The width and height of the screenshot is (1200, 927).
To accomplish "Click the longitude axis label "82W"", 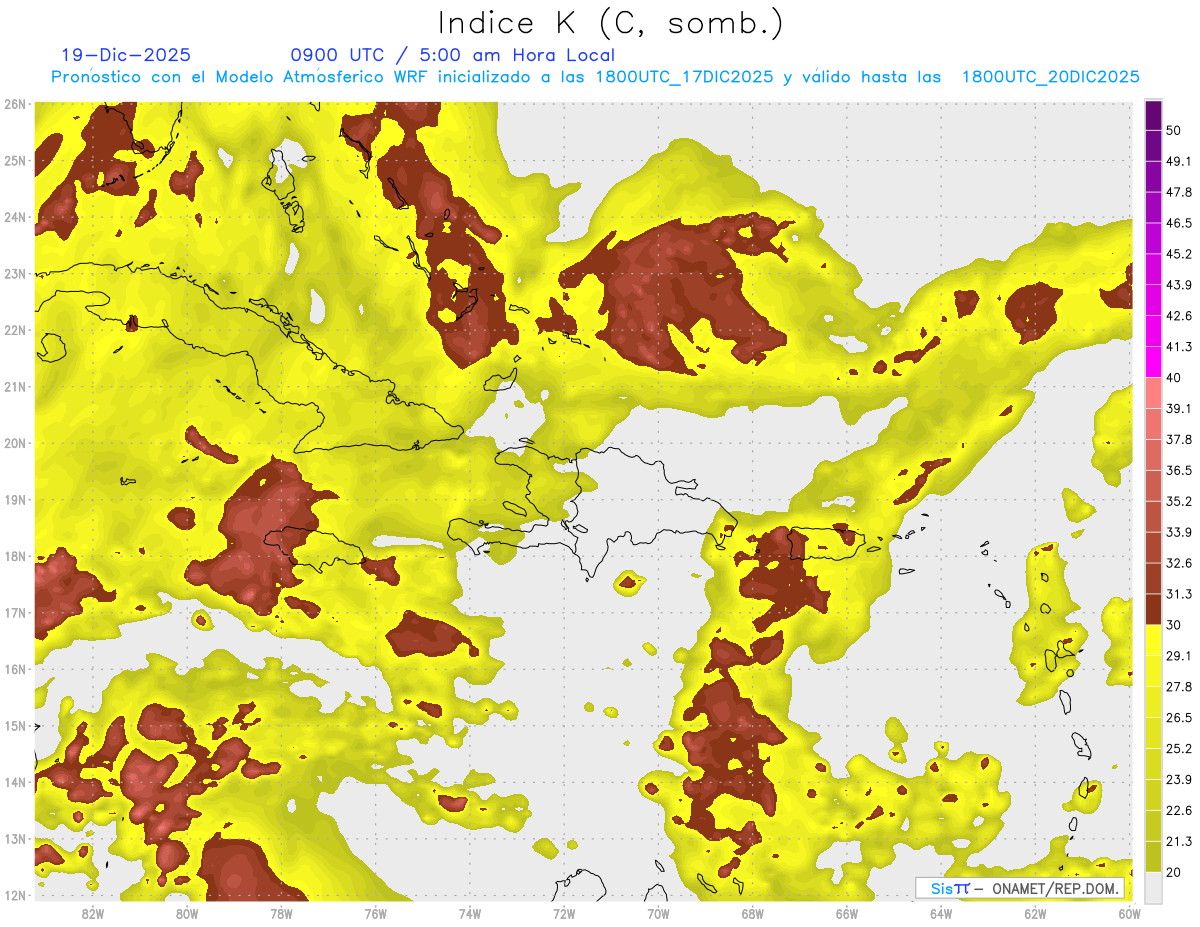I will (93, 913).
